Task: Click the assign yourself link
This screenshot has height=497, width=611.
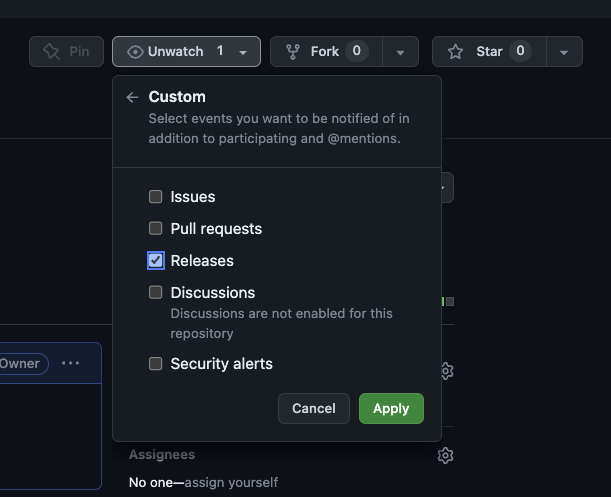Action: [231, 483]
